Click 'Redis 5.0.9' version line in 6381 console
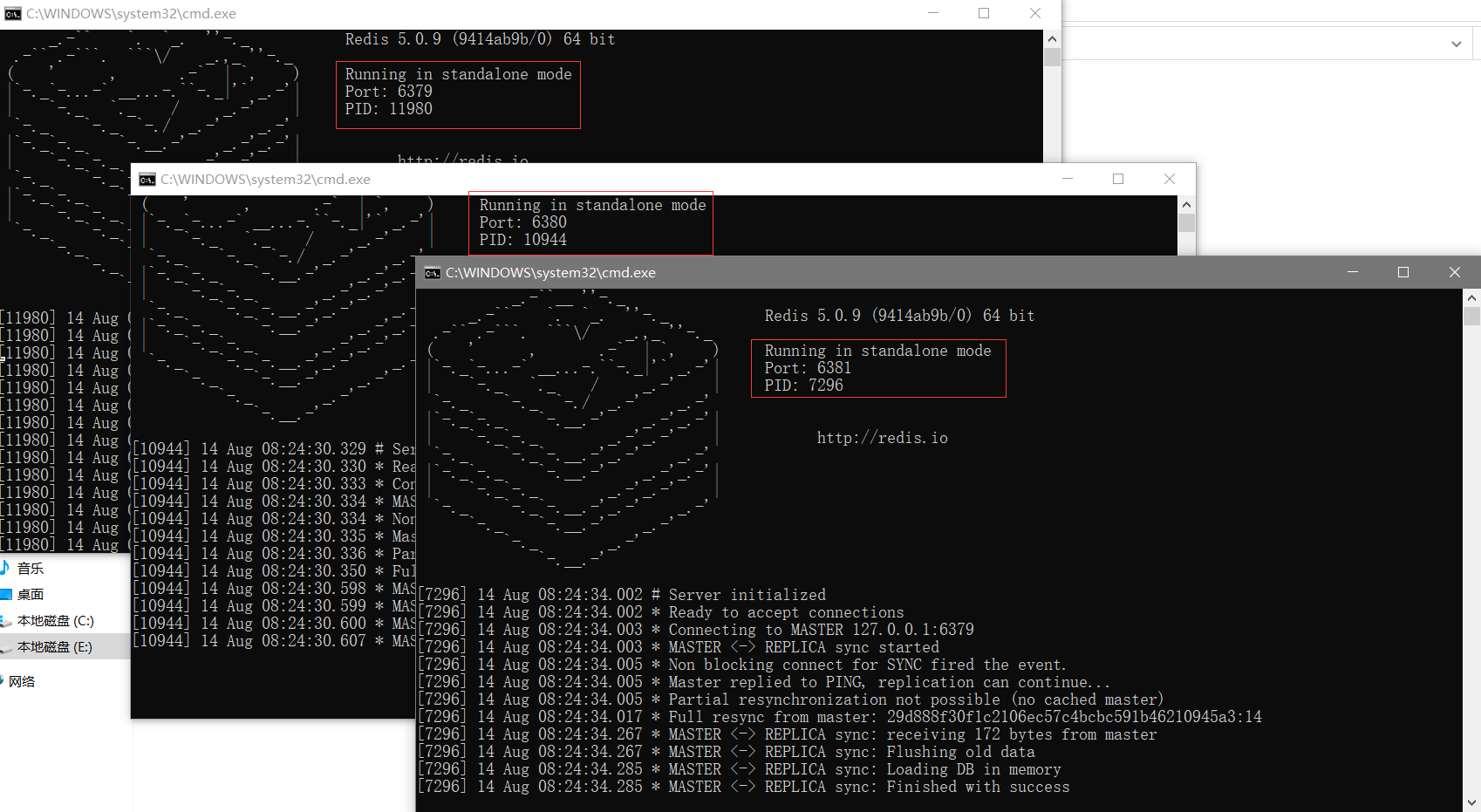 900,316
